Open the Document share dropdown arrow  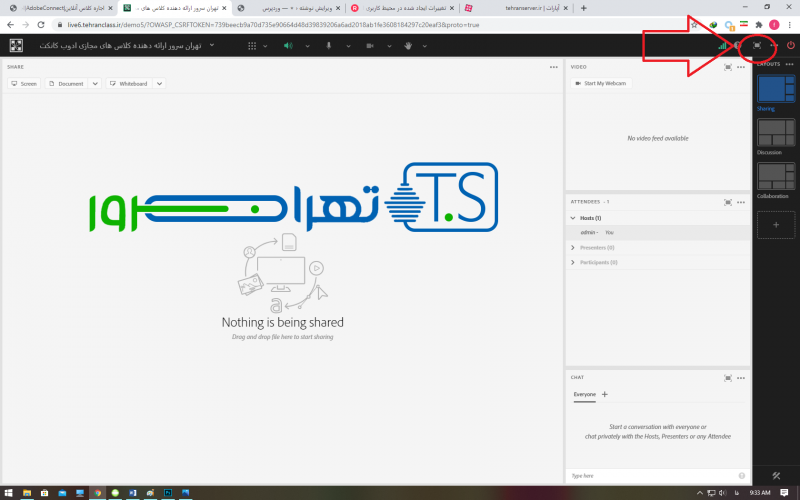point(95,84)
